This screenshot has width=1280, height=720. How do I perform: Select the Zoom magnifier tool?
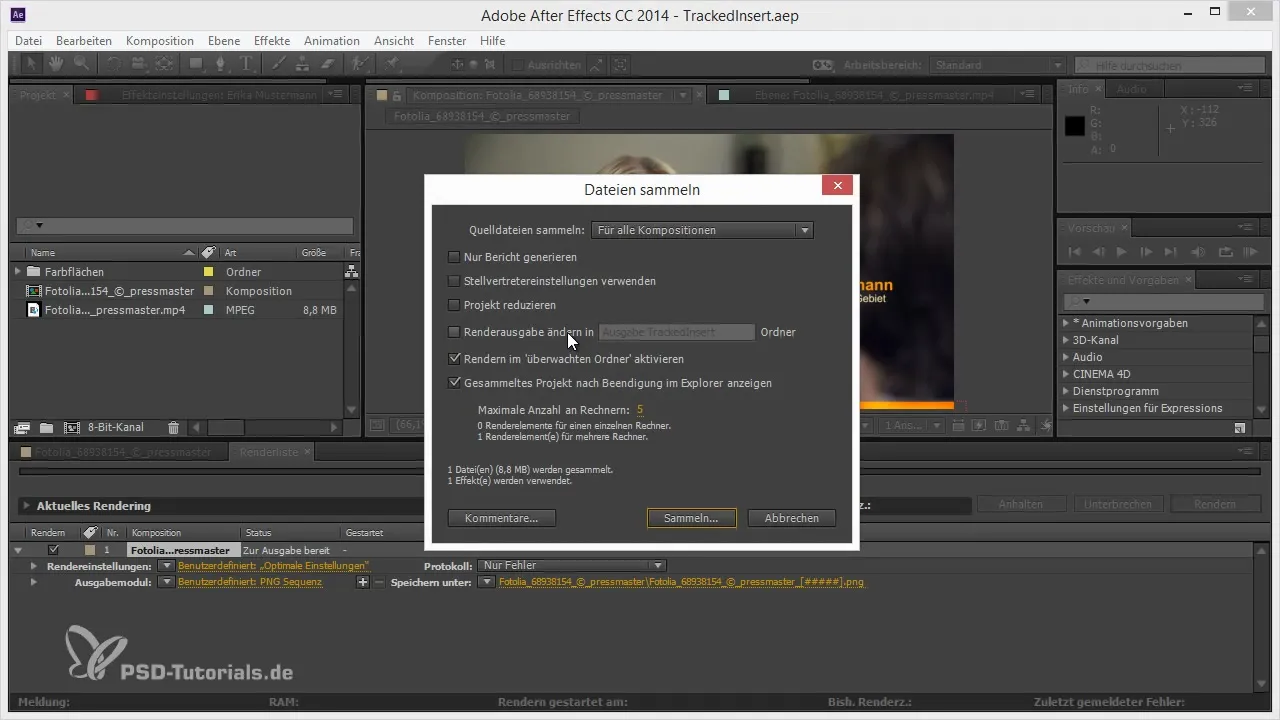[81, 64]
